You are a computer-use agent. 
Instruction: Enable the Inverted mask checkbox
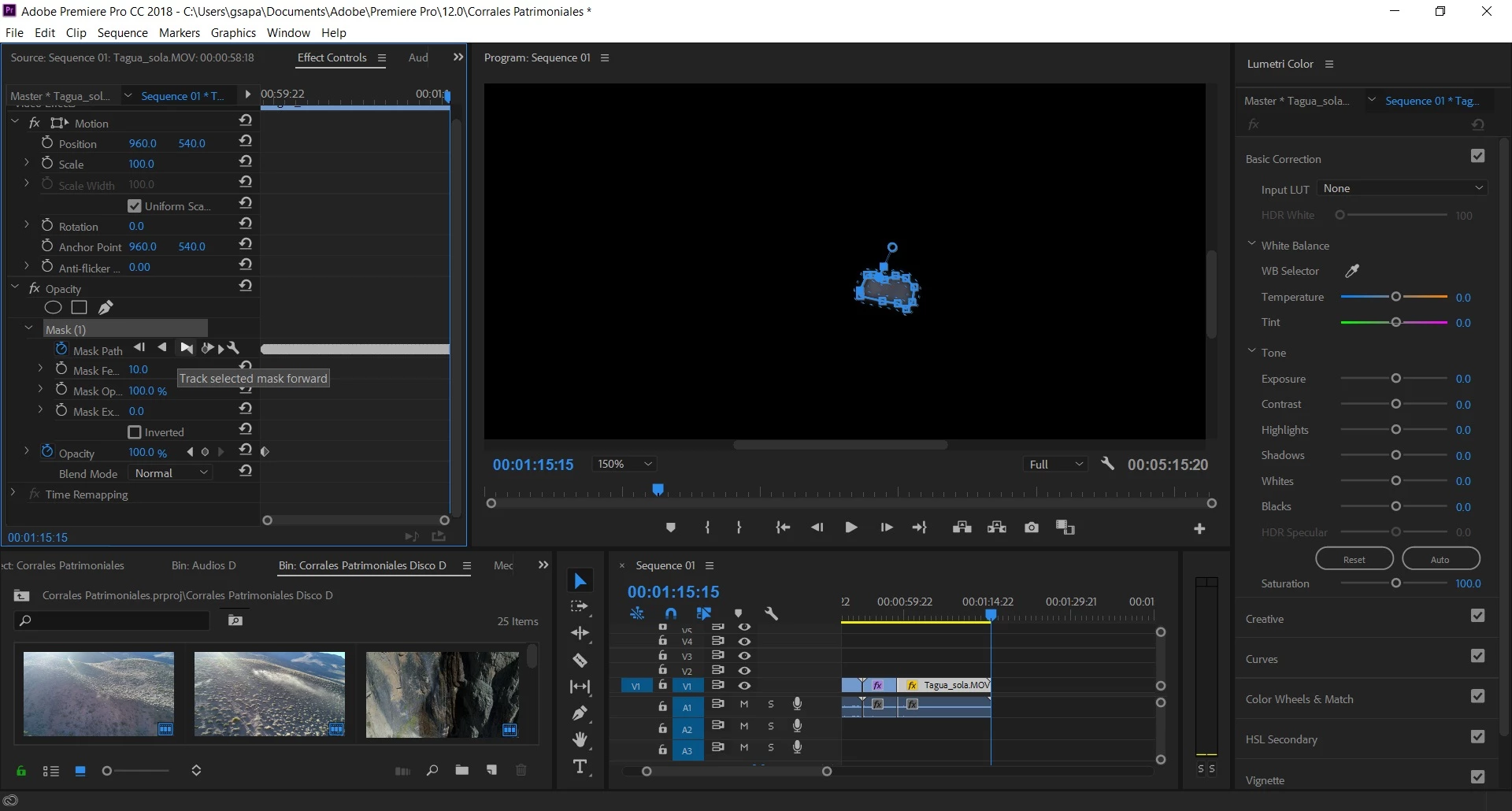[x=135, y=432]
